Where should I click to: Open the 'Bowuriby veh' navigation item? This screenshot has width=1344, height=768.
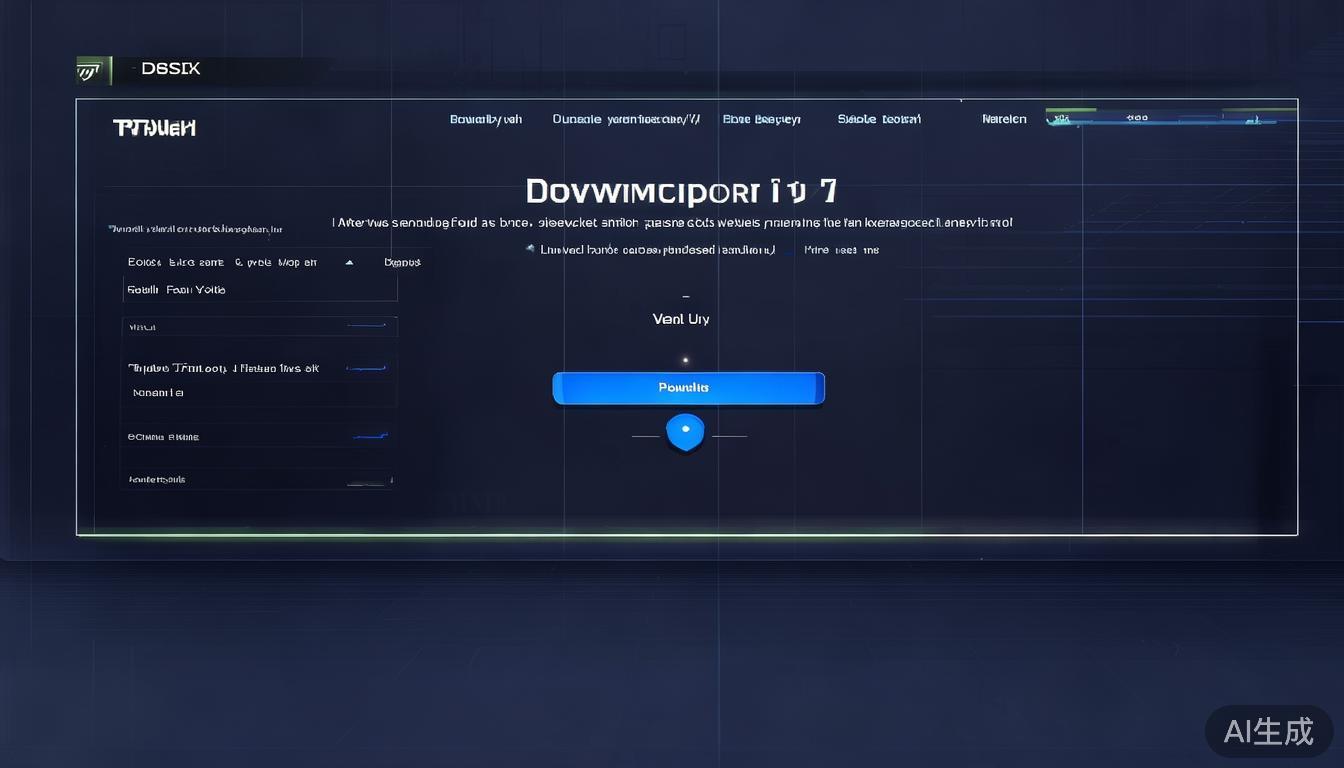pyautogui.click(x=485, y=119)
